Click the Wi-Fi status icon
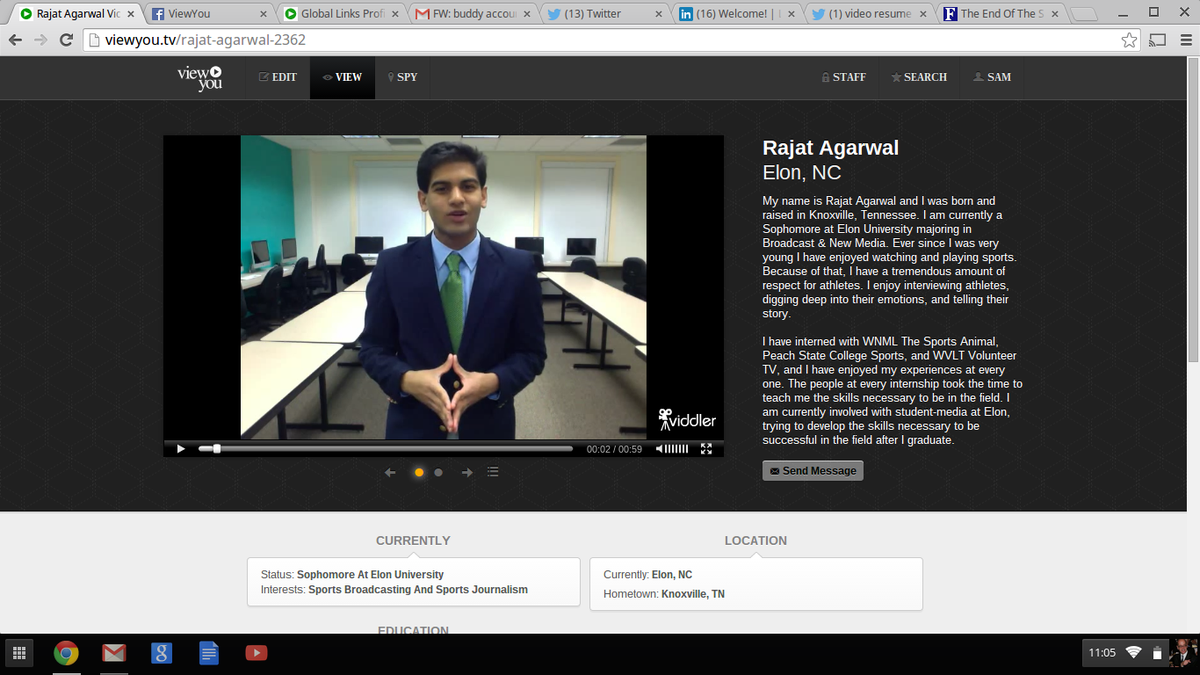 pos(1134,653)
